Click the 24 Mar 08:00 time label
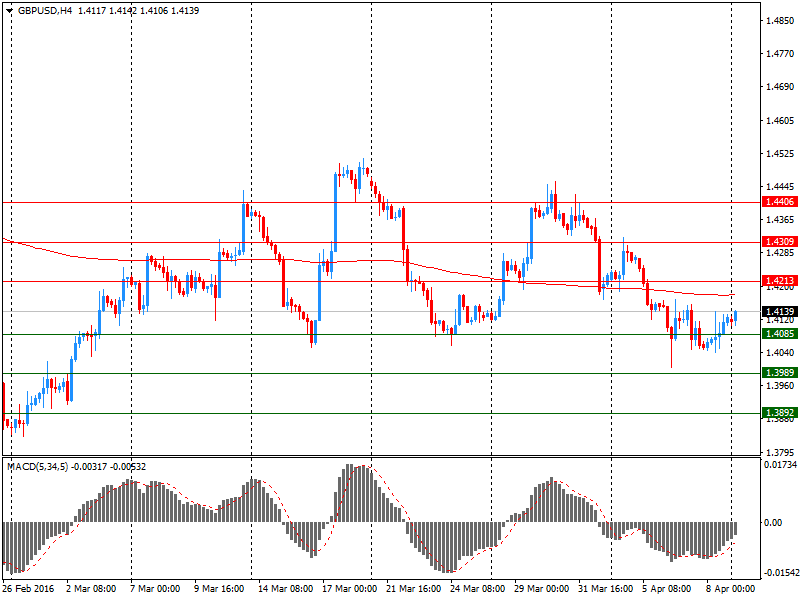 [478, 589]
